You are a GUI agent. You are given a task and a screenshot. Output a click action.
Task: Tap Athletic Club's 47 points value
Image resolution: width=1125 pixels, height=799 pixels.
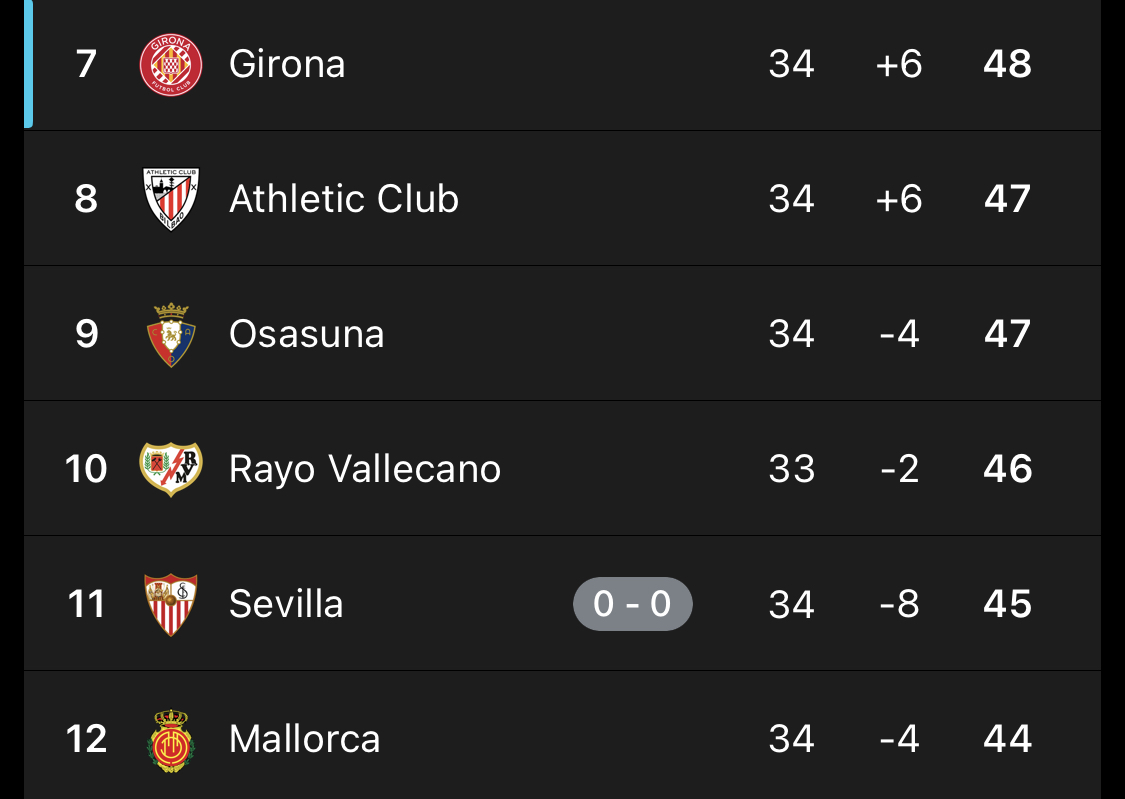(x=1007, y=199)
